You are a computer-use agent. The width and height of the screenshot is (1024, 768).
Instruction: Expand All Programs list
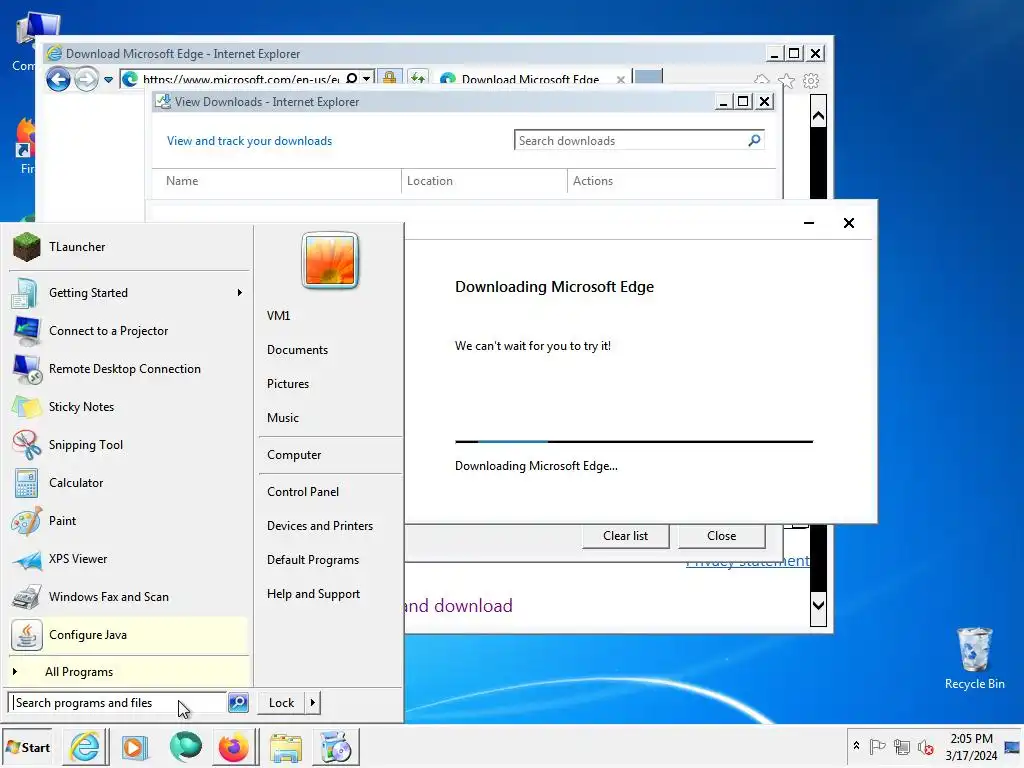click(129, 671)
